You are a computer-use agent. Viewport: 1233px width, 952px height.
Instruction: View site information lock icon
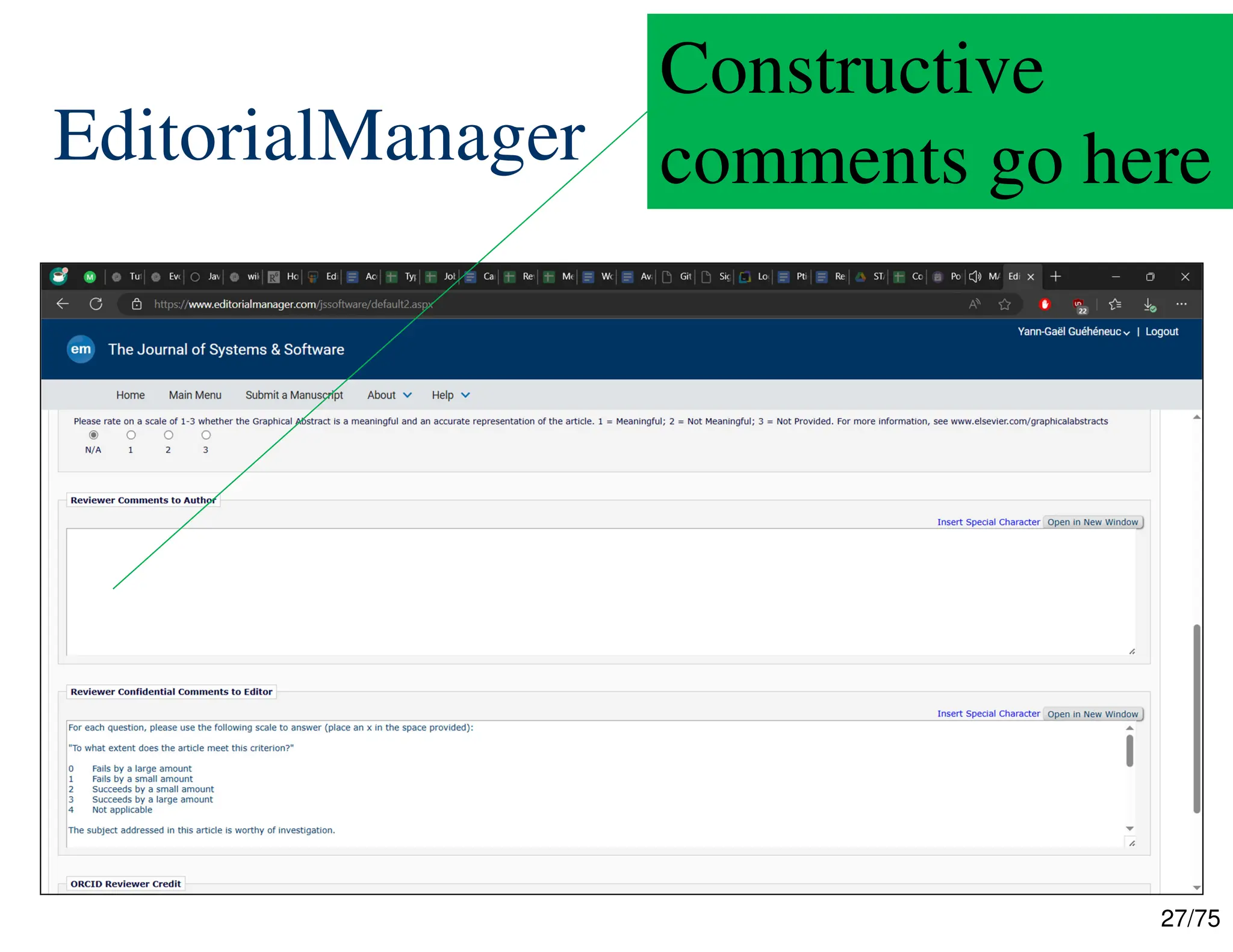coord(137,304)
